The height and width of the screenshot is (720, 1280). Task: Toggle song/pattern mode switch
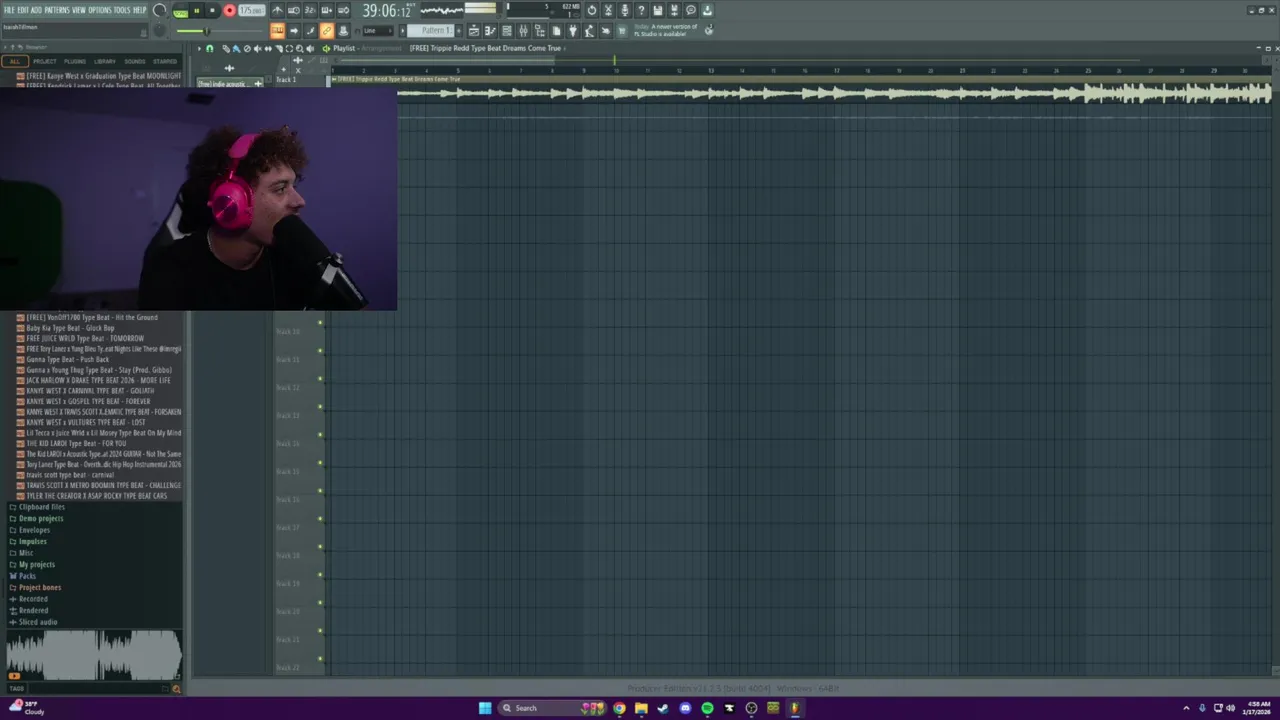click(x=180, y=12)
